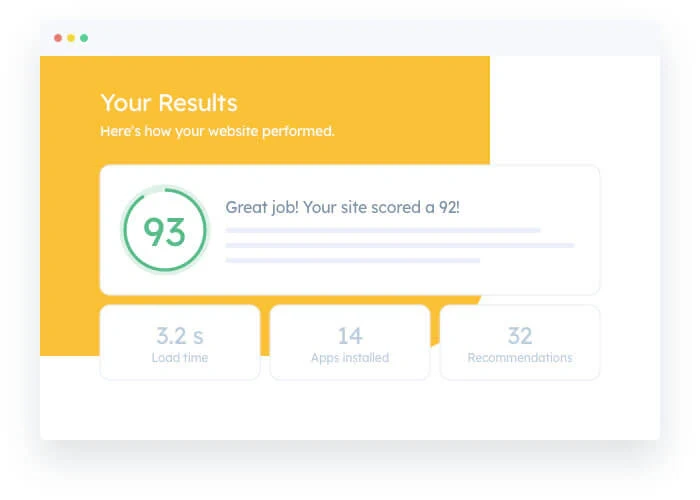Viewport: 700px width, 500px height.
Task: Open the "Load time" label
Action: point(180,357)
